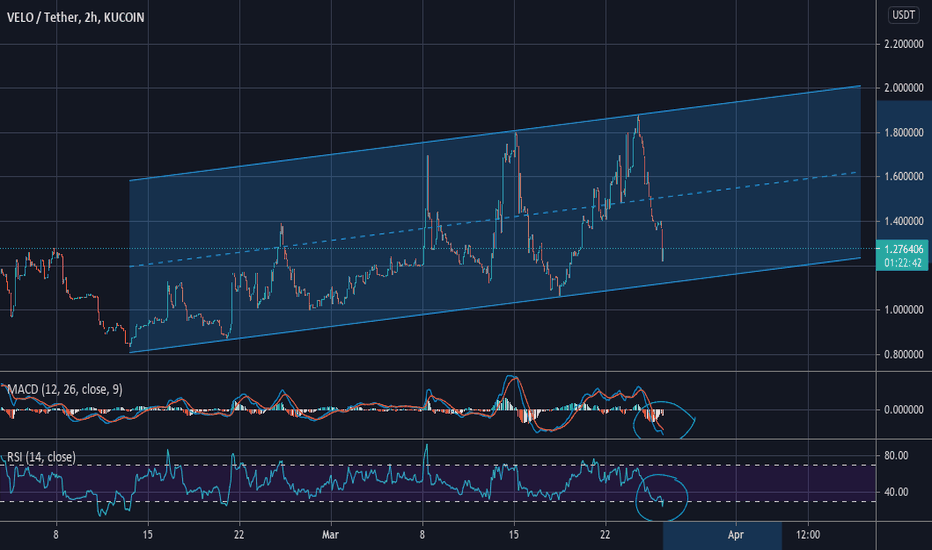The image size is (932, 550).
Task: Click the 22 date label after Mar 15
Action: pyautogui.click(x=605, y=535)
